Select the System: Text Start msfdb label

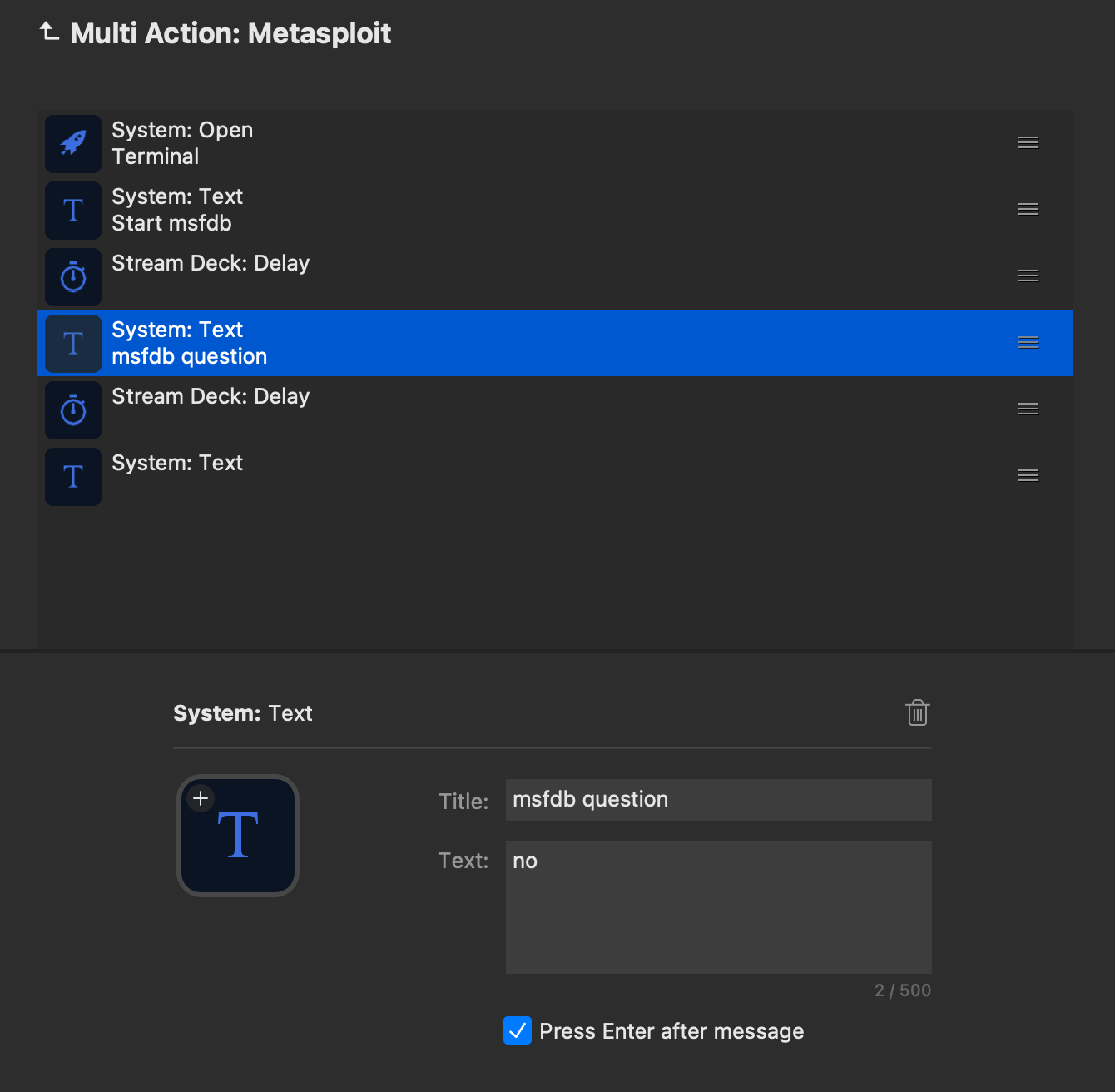(x=177, y=210)
